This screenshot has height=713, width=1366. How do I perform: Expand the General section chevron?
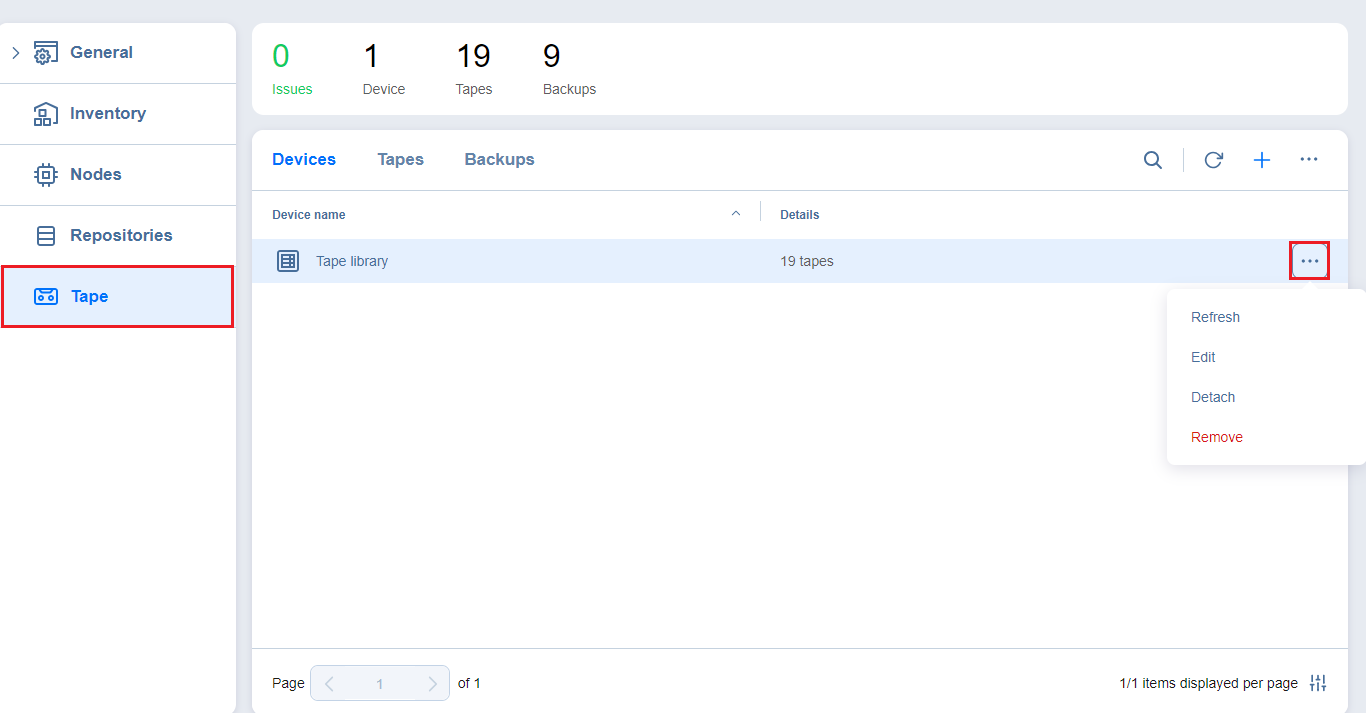tap(16, 53)
